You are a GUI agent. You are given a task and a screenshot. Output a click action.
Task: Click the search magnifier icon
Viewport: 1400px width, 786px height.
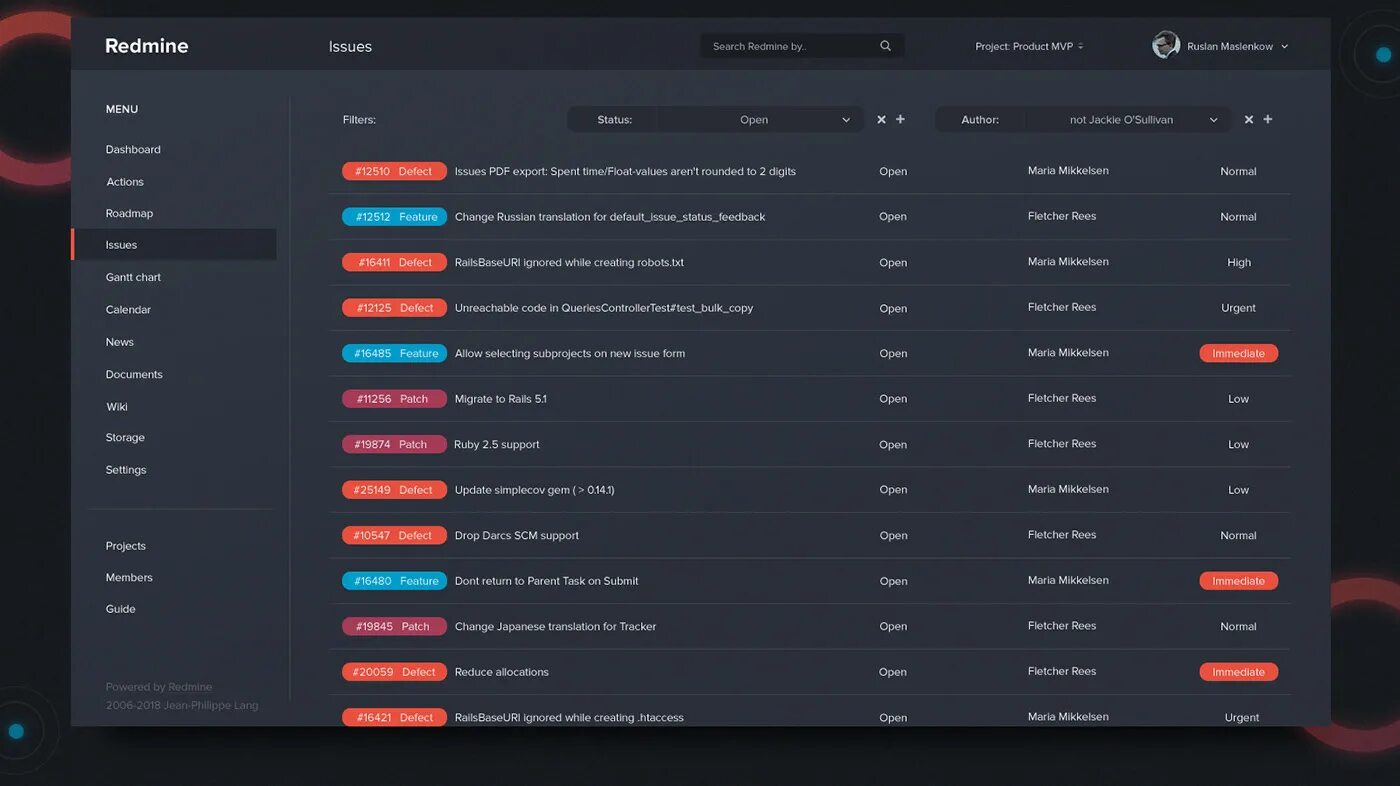[x=885, y=46]
